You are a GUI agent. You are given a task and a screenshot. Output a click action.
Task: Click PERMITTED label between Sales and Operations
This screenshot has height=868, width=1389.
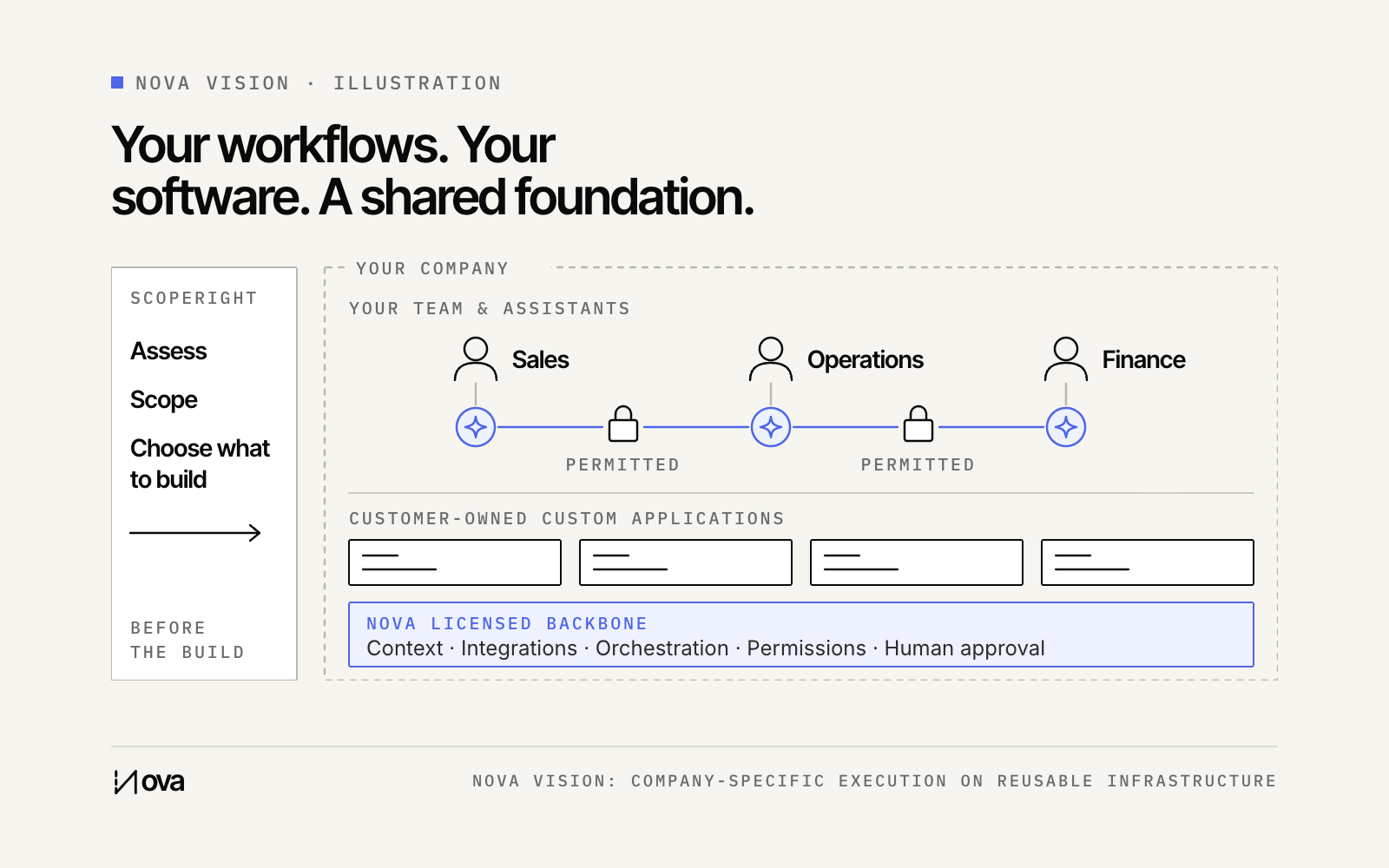click(623, 465)
